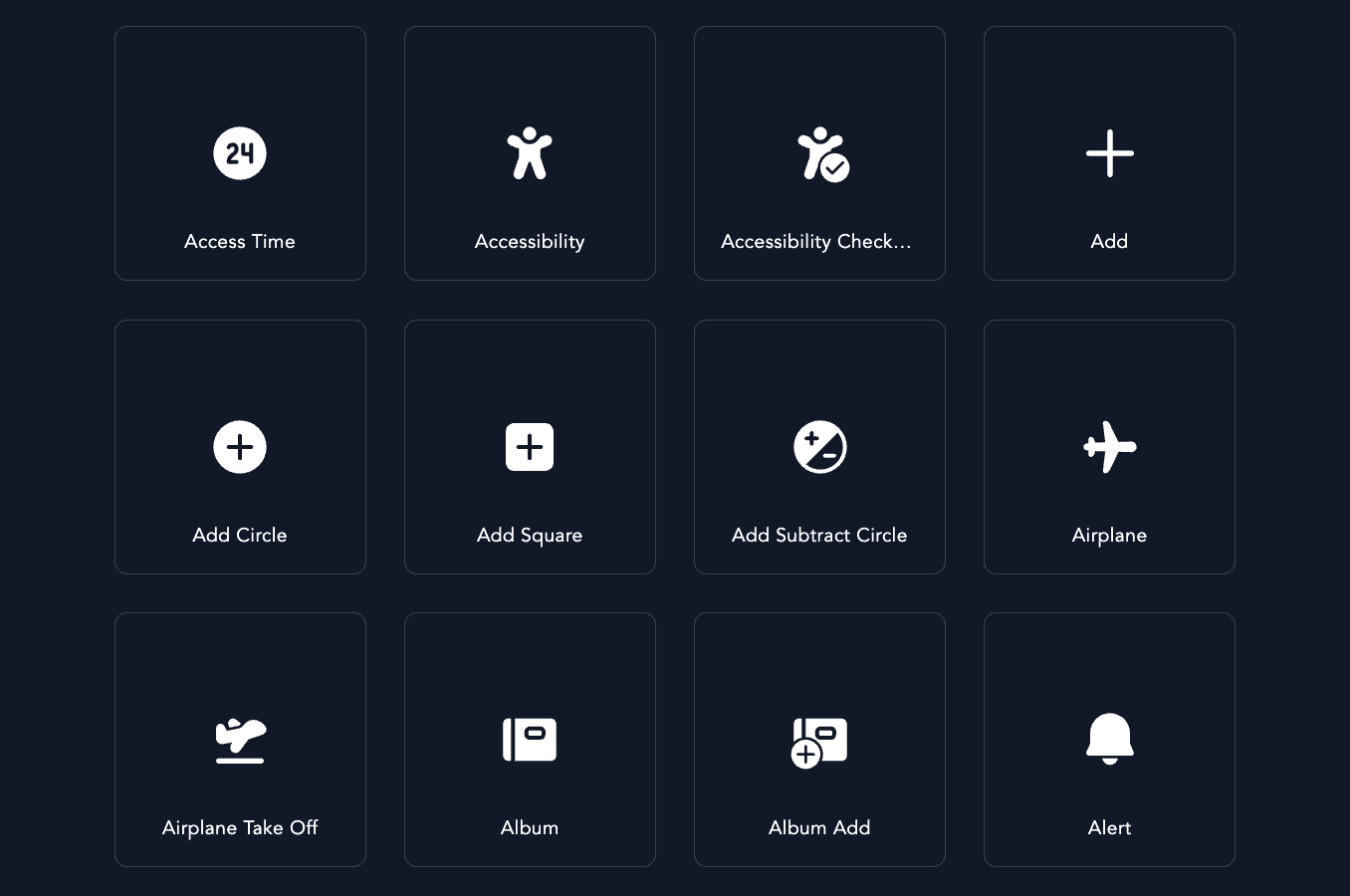This screenshot has height=896, width=1350.
Task: Click the Access Time label text
Action: click(x=240, y=241)
